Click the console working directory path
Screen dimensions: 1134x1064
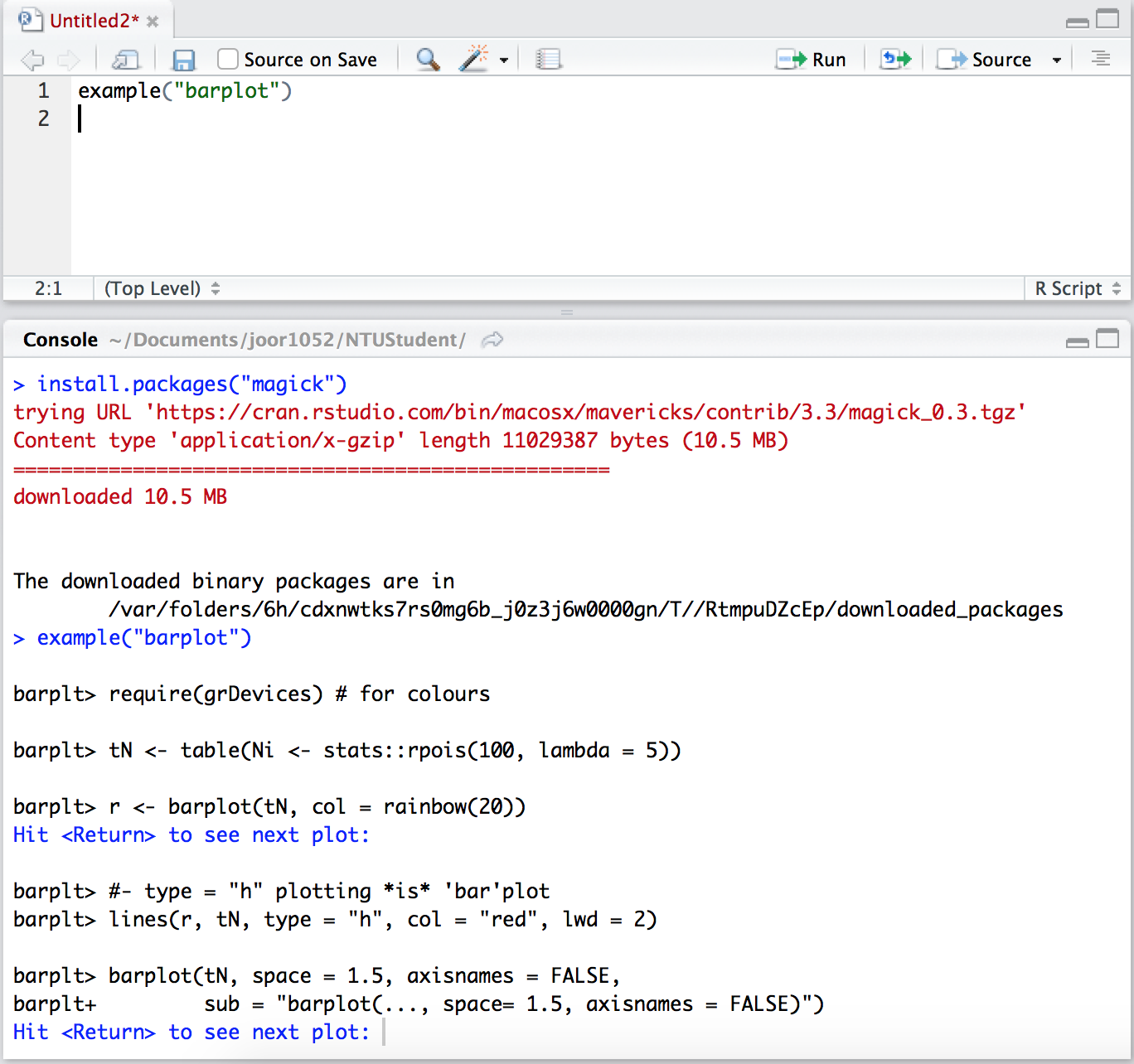click(287, 340)
